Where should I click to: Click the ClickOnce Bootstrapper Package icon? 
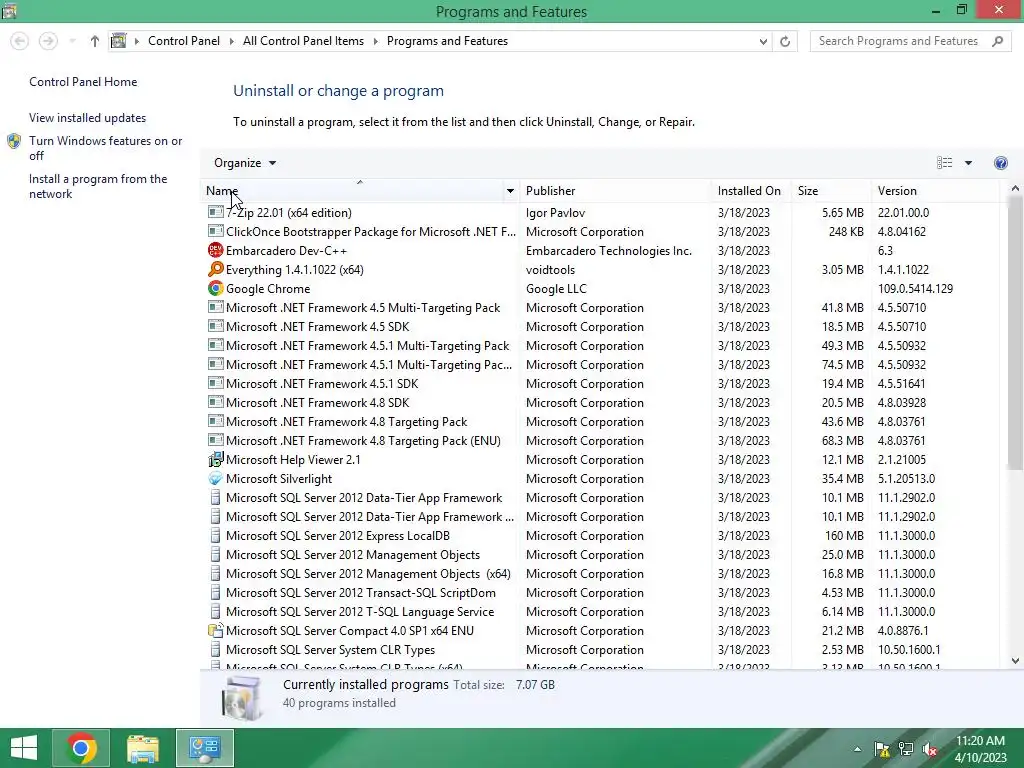coord(216,231)
